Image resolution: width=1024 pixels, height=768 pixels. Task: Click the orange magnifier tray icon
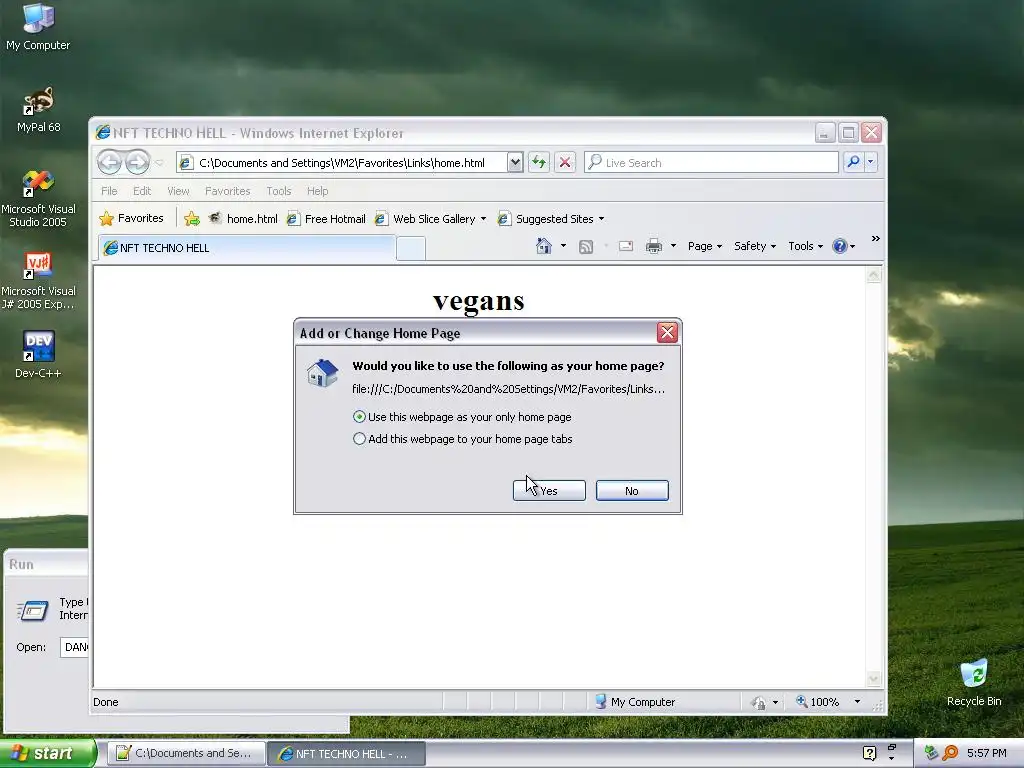click(950, 753)
